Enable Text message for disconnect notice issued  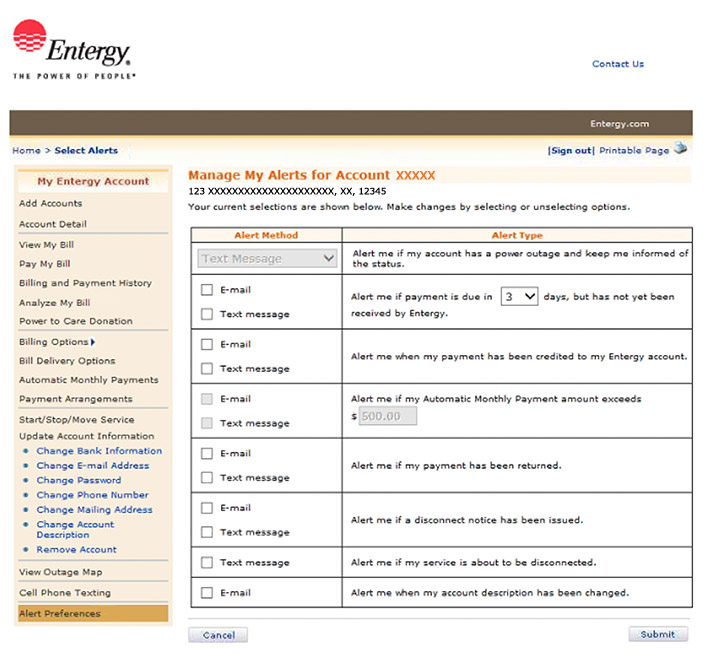click(207, 532)
